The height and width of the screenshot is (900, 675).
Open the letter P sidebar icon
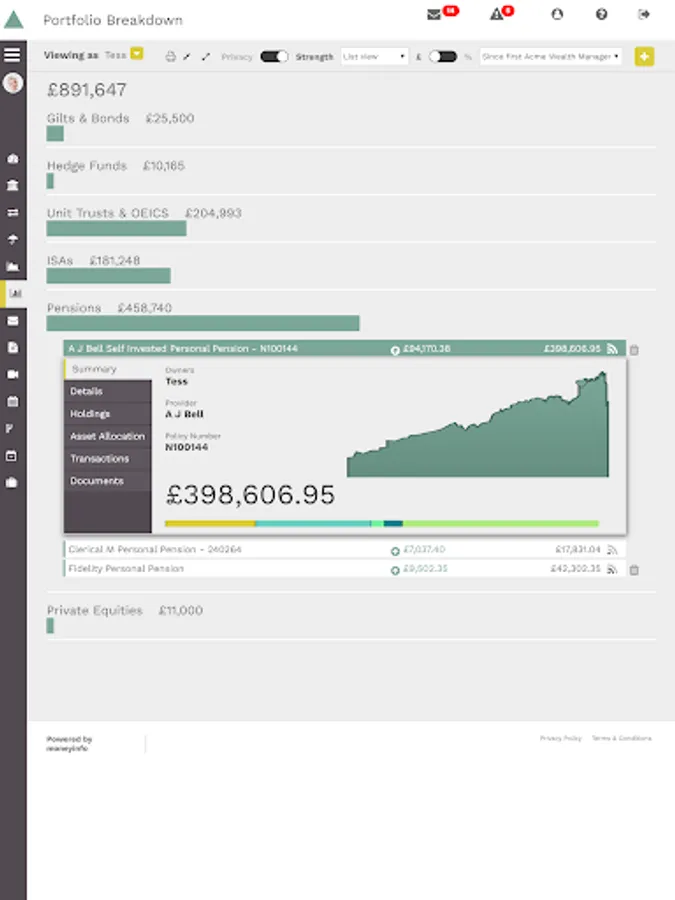tap(10, 428)
